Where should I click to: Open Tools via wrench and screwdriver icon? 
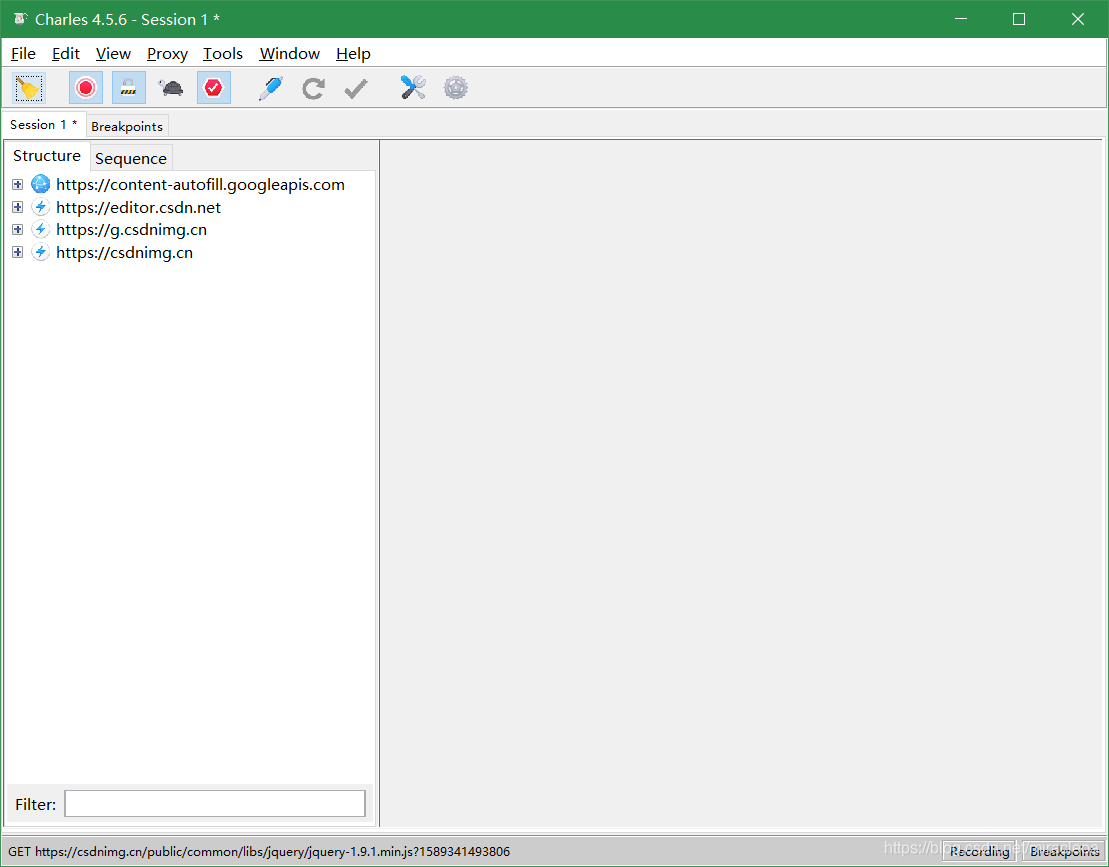[x=413, y=88]
